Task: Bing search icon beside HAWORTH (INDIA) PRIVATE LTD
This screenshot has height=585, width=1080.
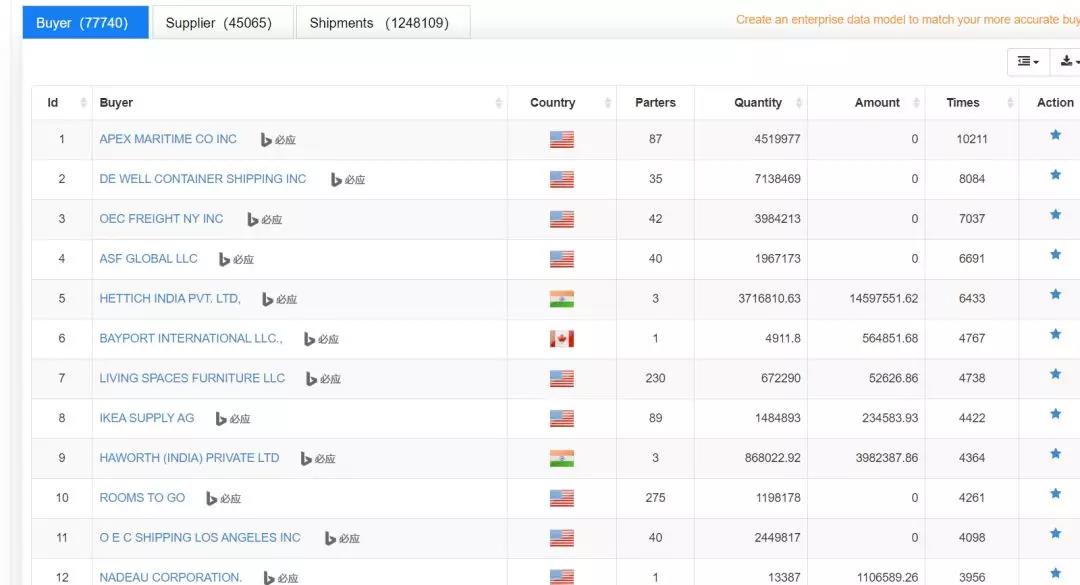Action: 318,459
